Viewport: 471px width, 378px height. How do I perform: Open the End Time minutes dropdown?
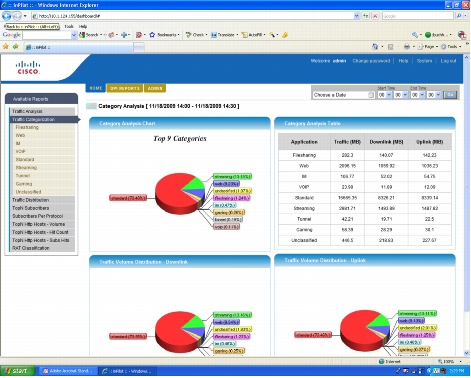point(438,95)
